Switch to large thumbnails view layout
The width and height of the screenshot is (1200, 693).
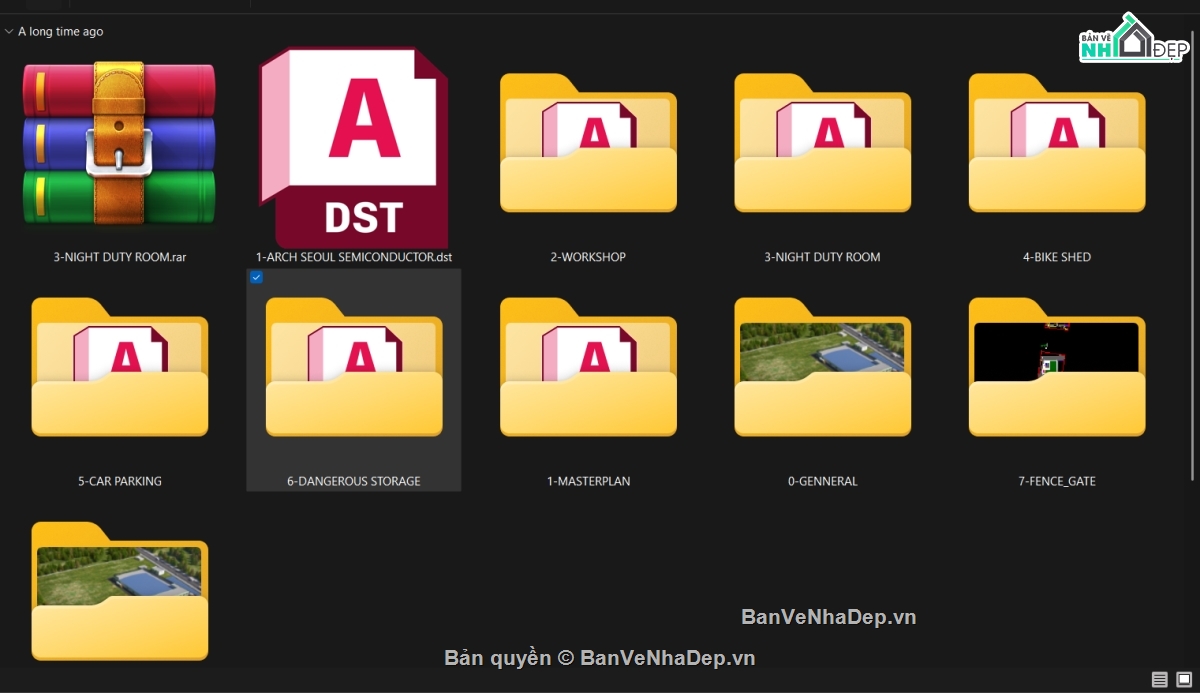[x=1184, y=680]
